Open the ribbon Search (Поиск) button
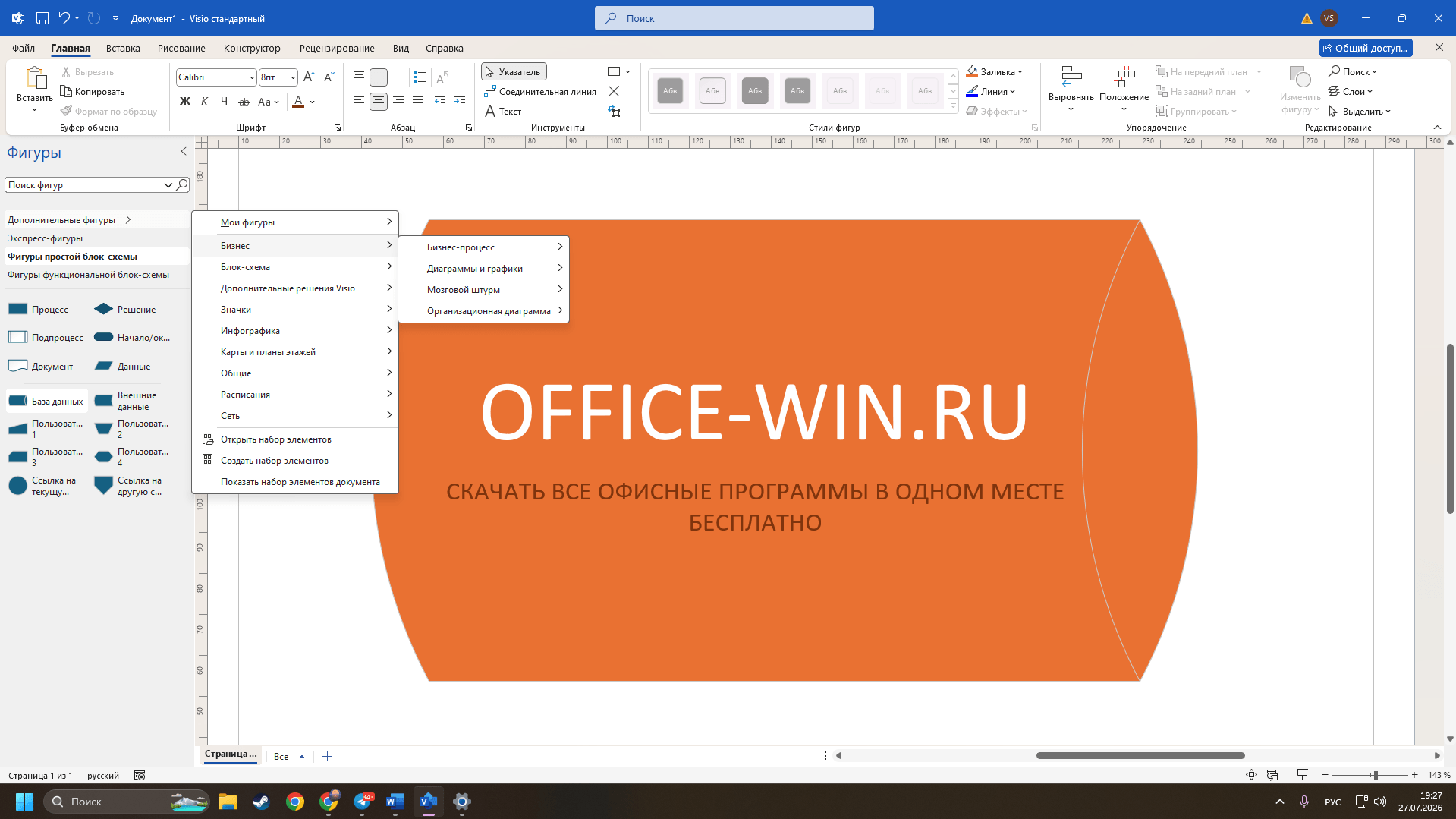1456x819 pixels. [x=1353, y=72]
